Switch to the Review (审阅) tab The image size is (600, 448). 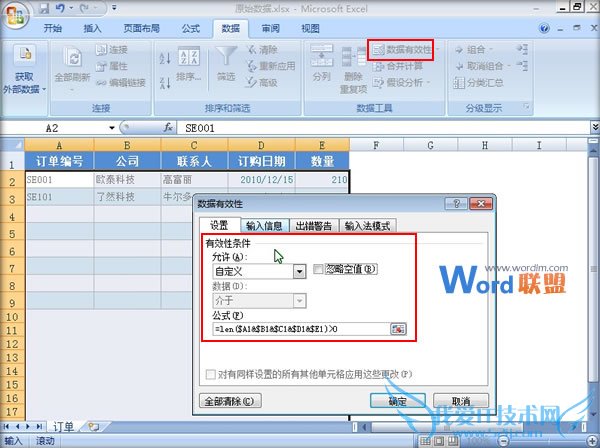point(271,28)
